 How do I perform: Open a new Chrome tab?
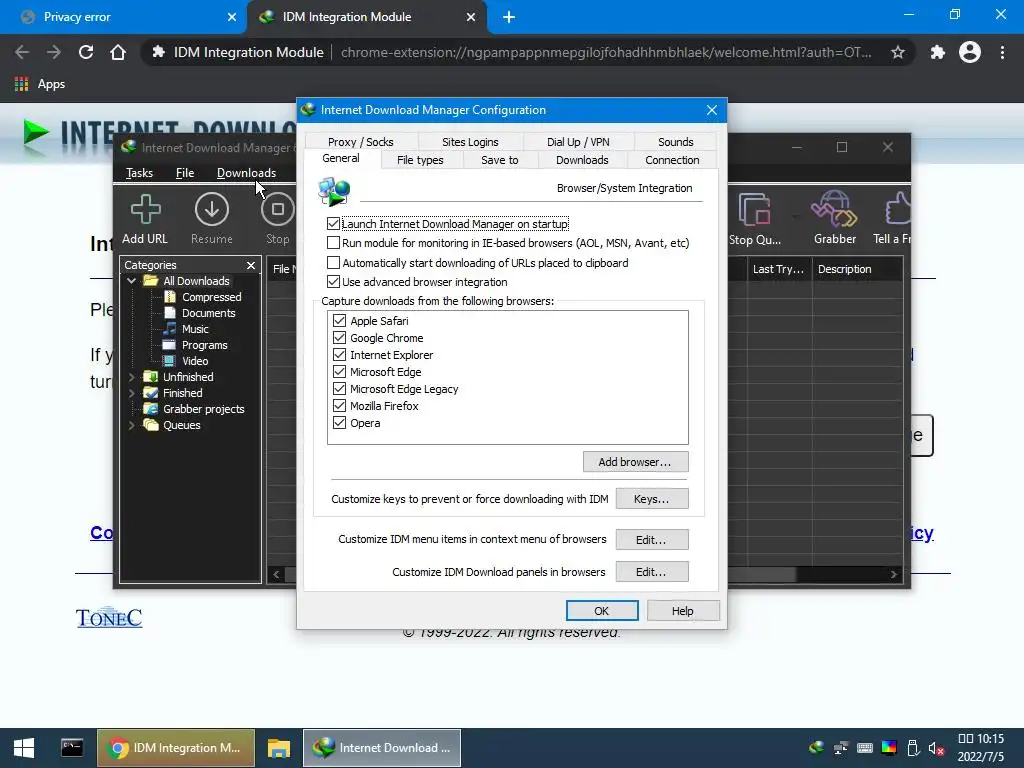tap(509, 17)
